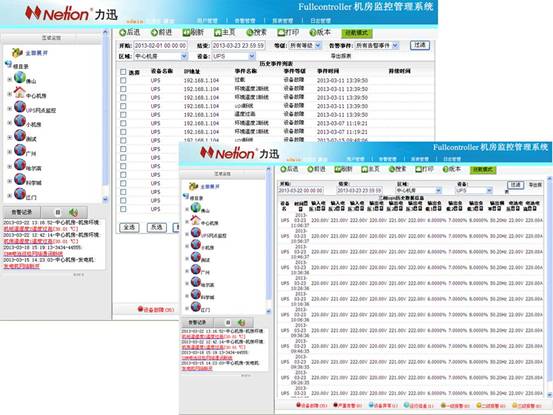Click the 前进 forward icon in front window toolbar
This screenshot has width=553, height=415.
pos(310,169)
